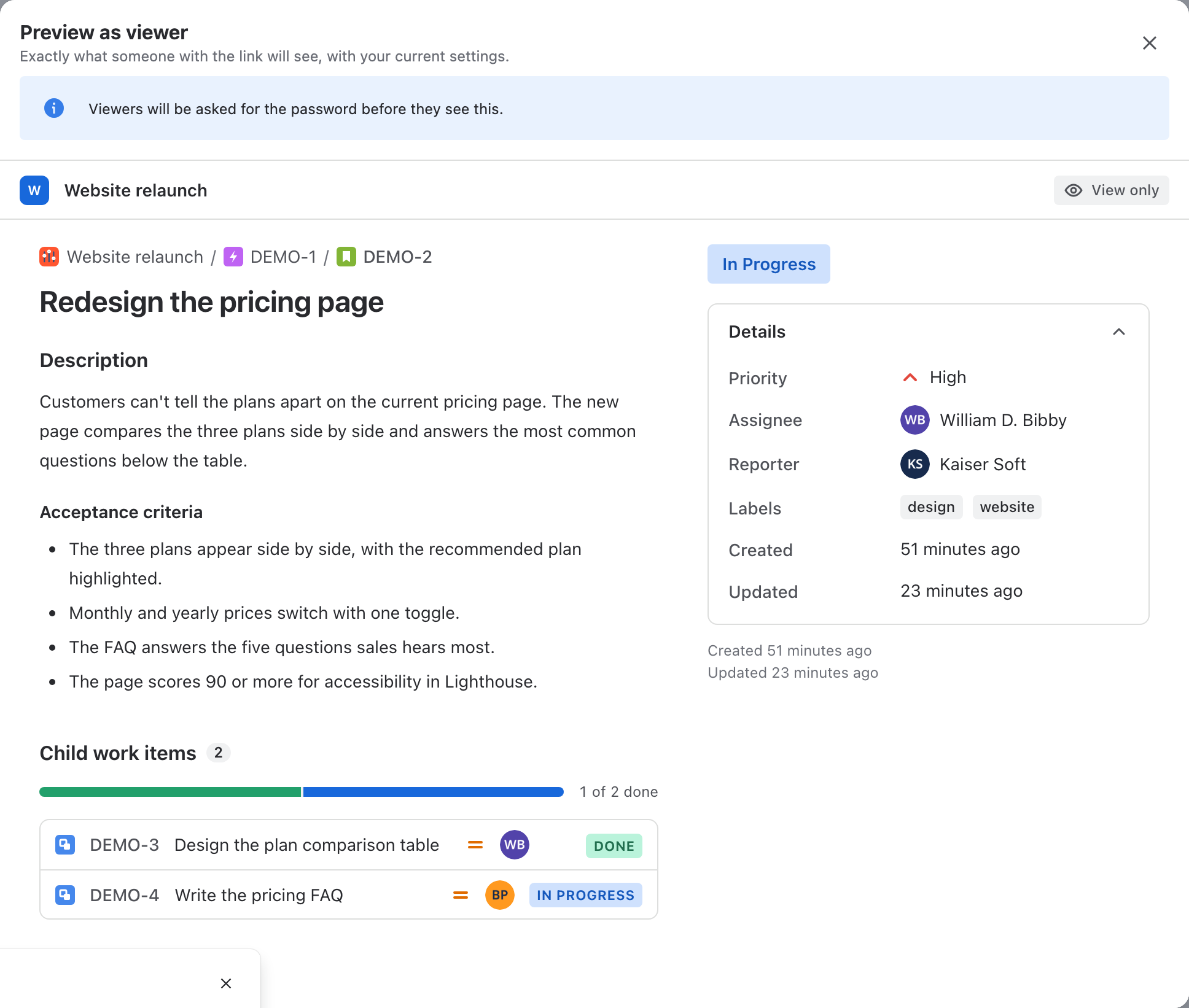Image resolution: width=1189 pixels, height=1008 pixels.
Task: Click the medium priority icon on DEMO-3
Action: 475,845
